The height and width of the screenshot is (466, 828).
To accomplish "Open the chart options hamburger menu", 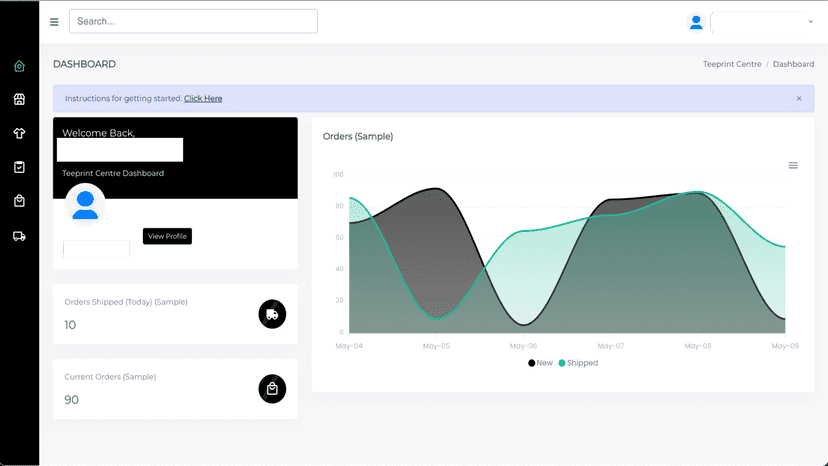I will (x=793, y=165).
